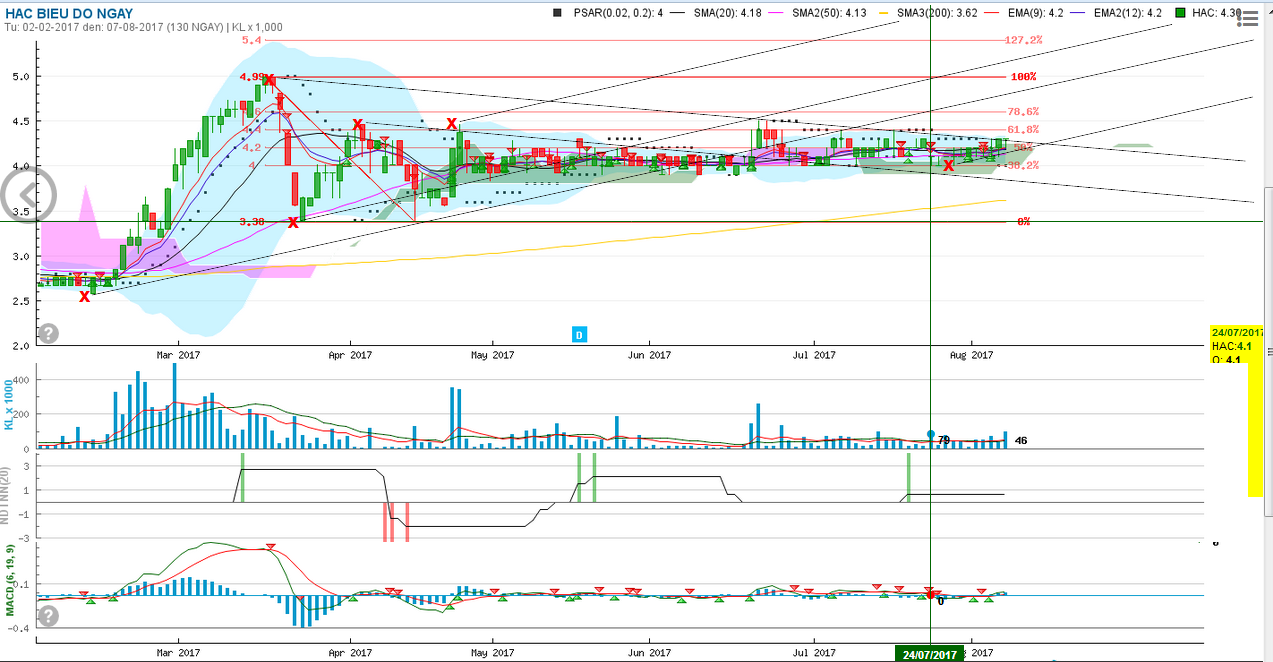Click the KL x 1000 volume axis title
This screenshot has width=1273, height=662.
click(10, 405)
